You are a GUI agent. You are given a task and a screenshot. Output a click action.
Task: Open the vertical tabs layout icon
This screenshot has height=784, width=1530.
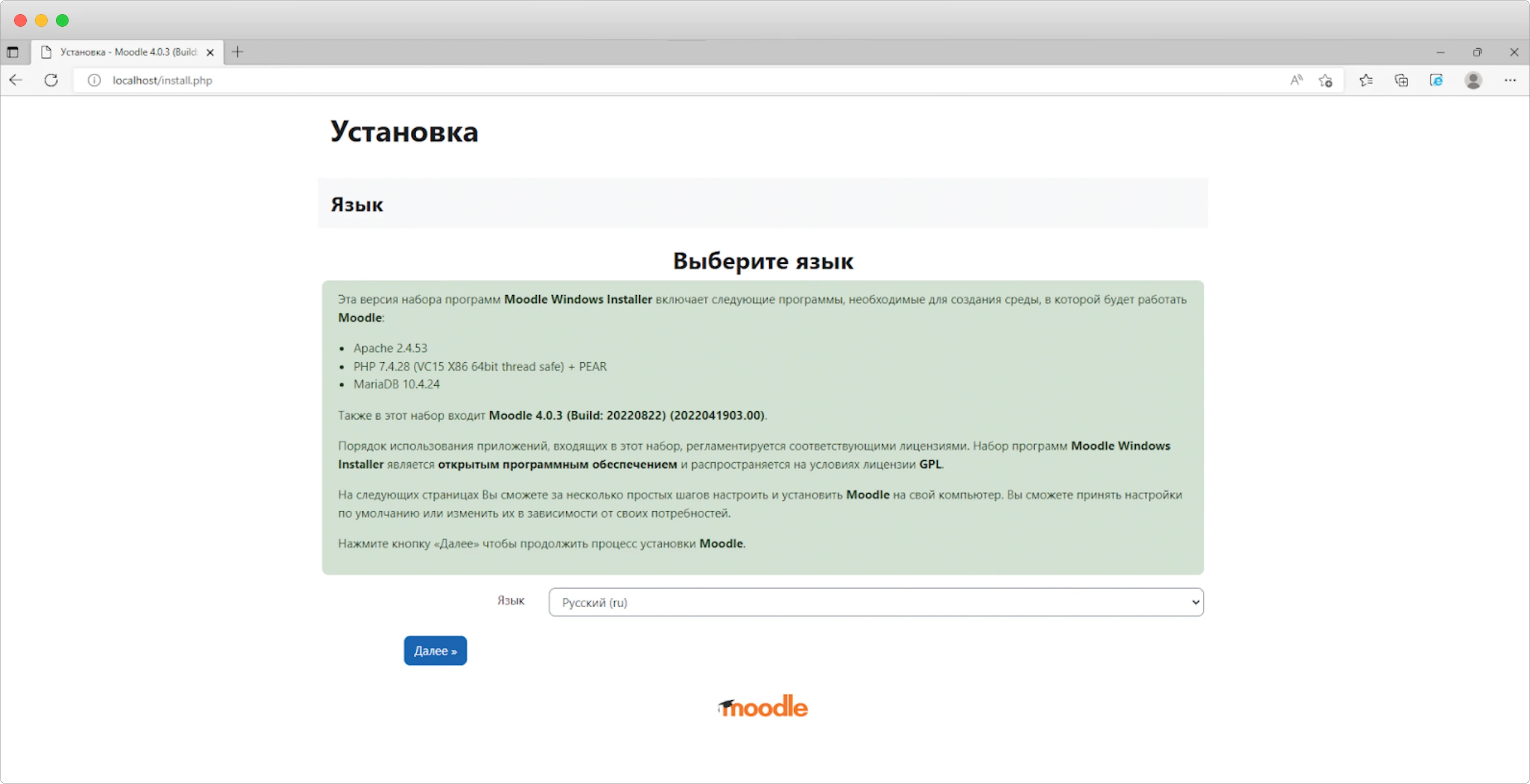click(x=14, y=52)
